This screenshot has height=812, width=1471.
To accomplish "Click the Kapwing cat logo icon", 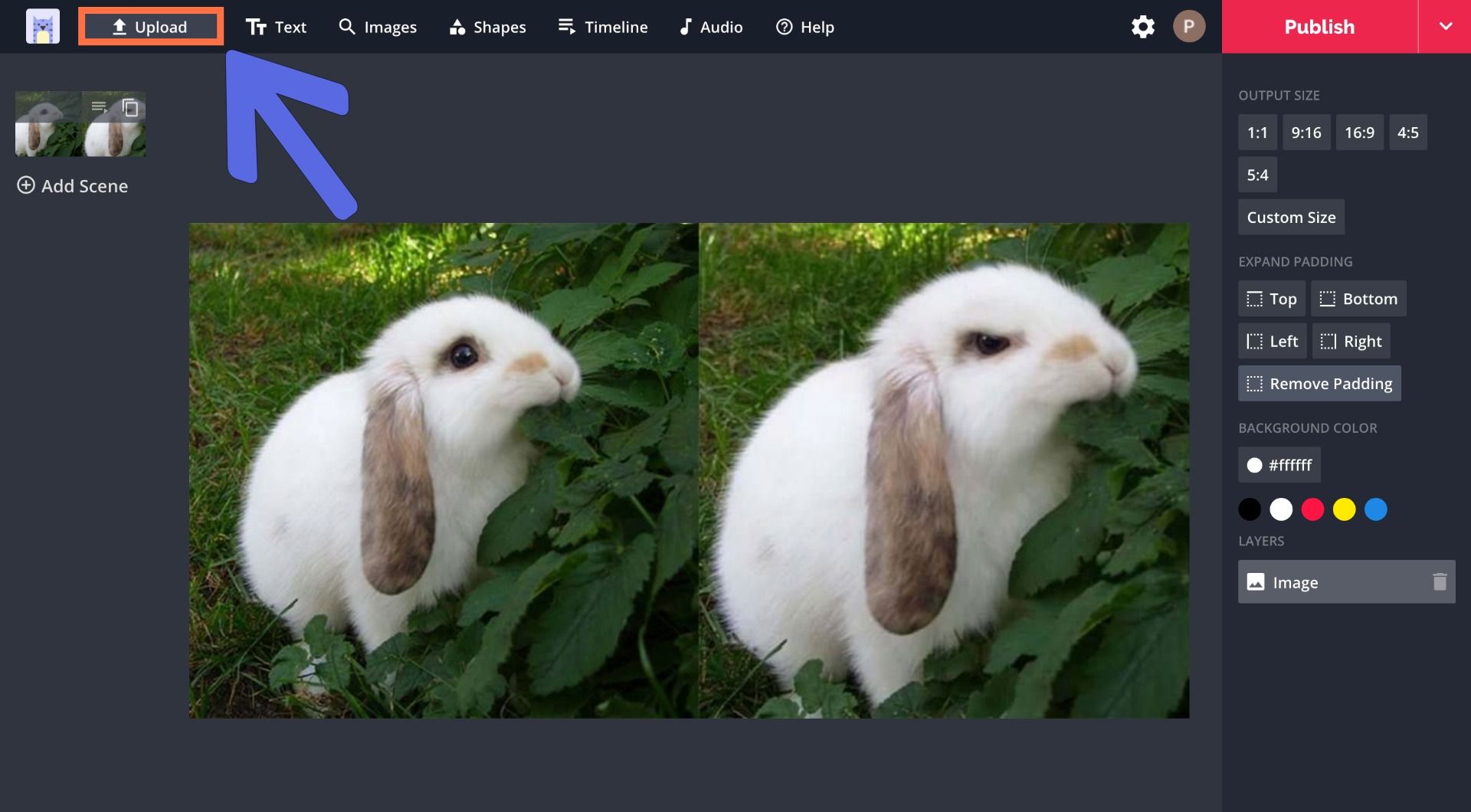I will tap(43, 27).
